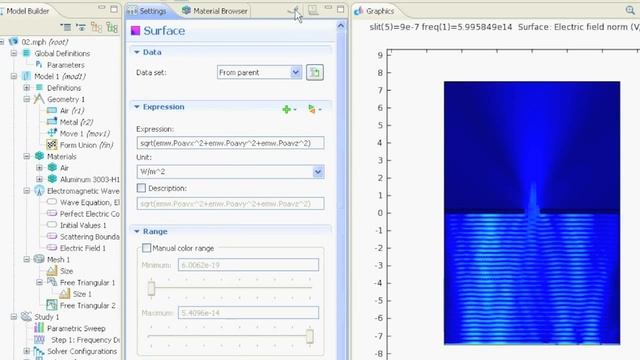This screenshot has height=360, width=640.
Task: Select the 02.mph root node
Action: pos(45,42)
